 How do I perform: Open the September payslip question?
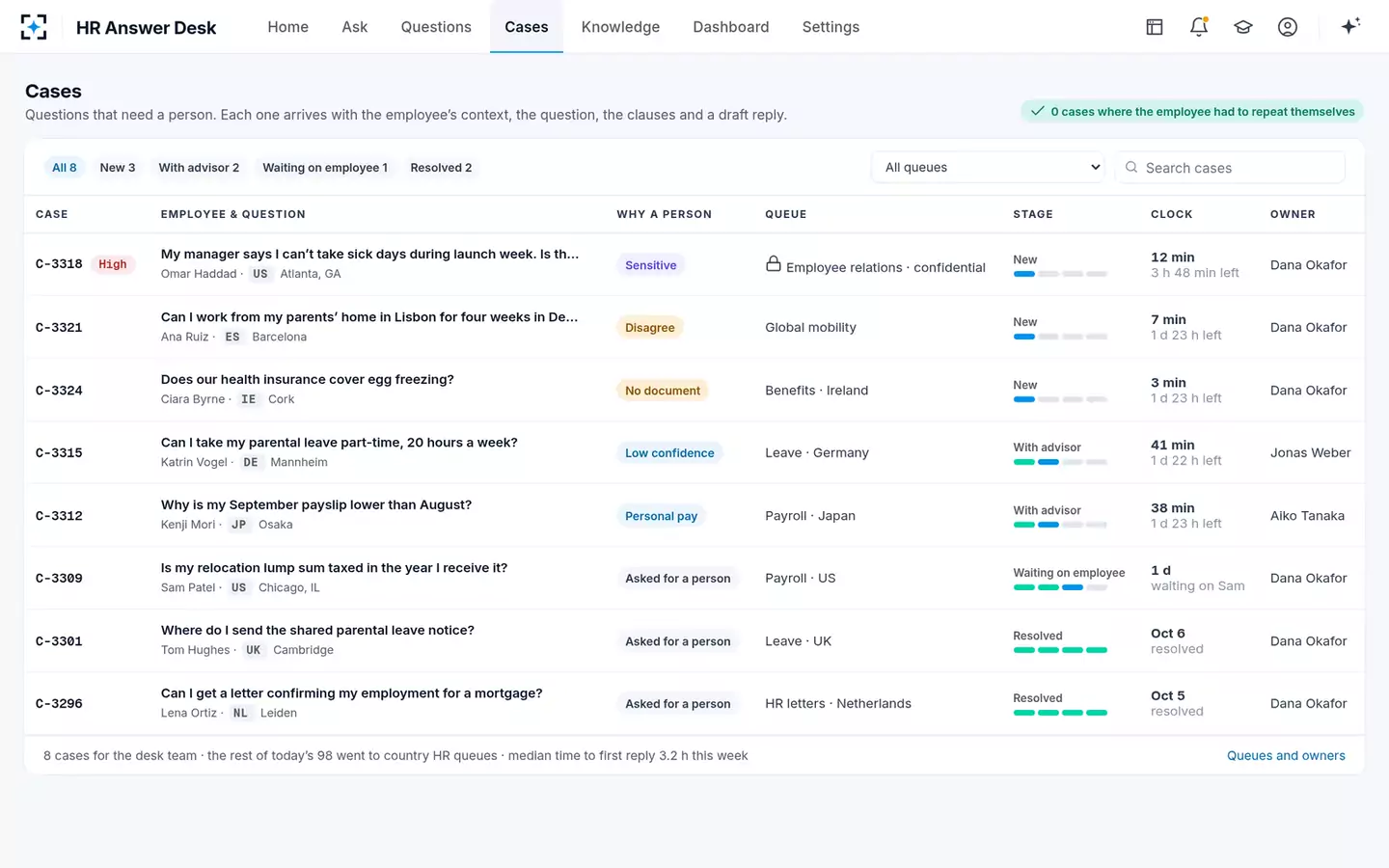tap(316, 504)
